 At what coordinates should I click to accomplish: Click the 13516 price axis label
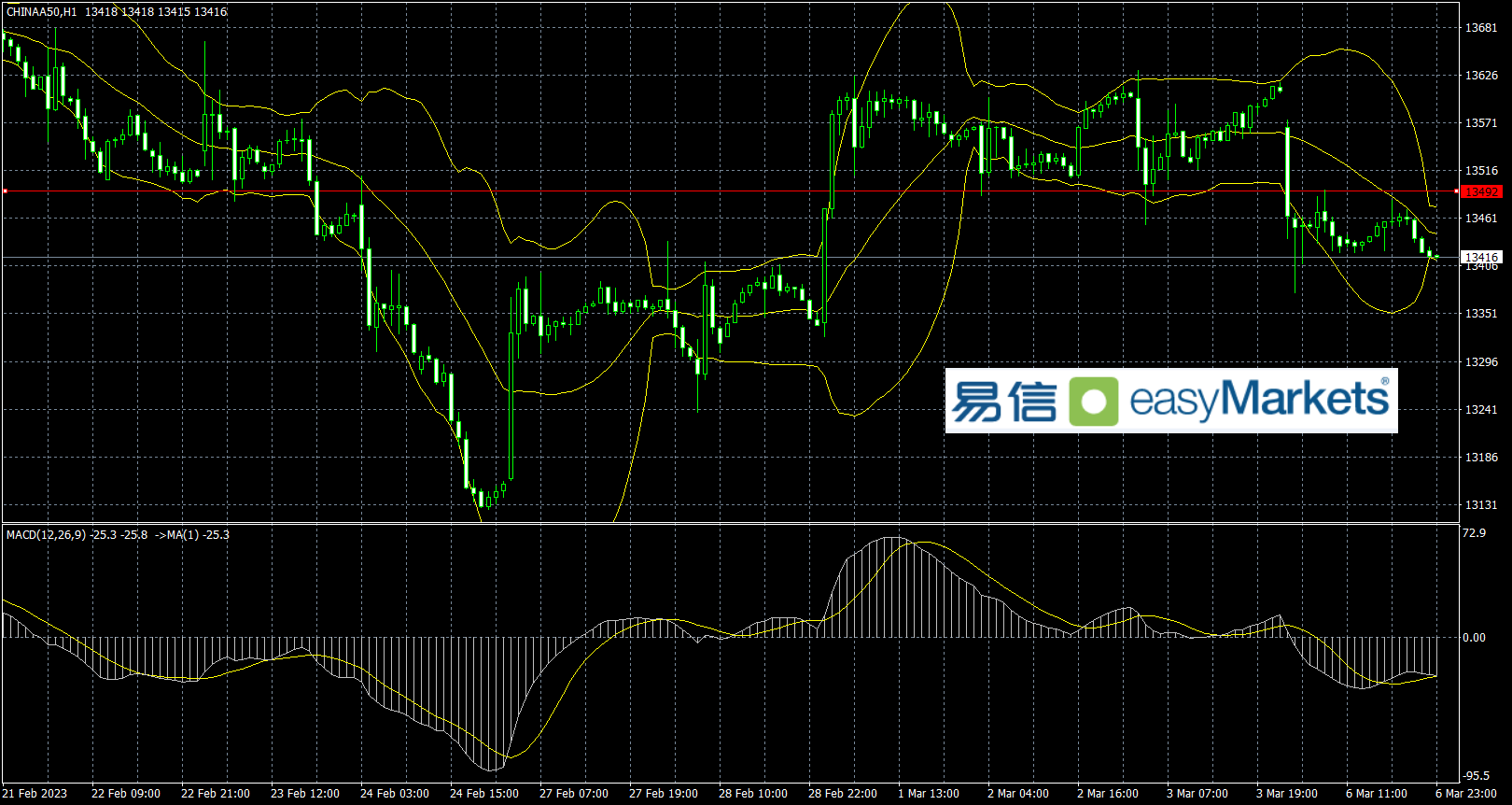tap(1481, 171)
